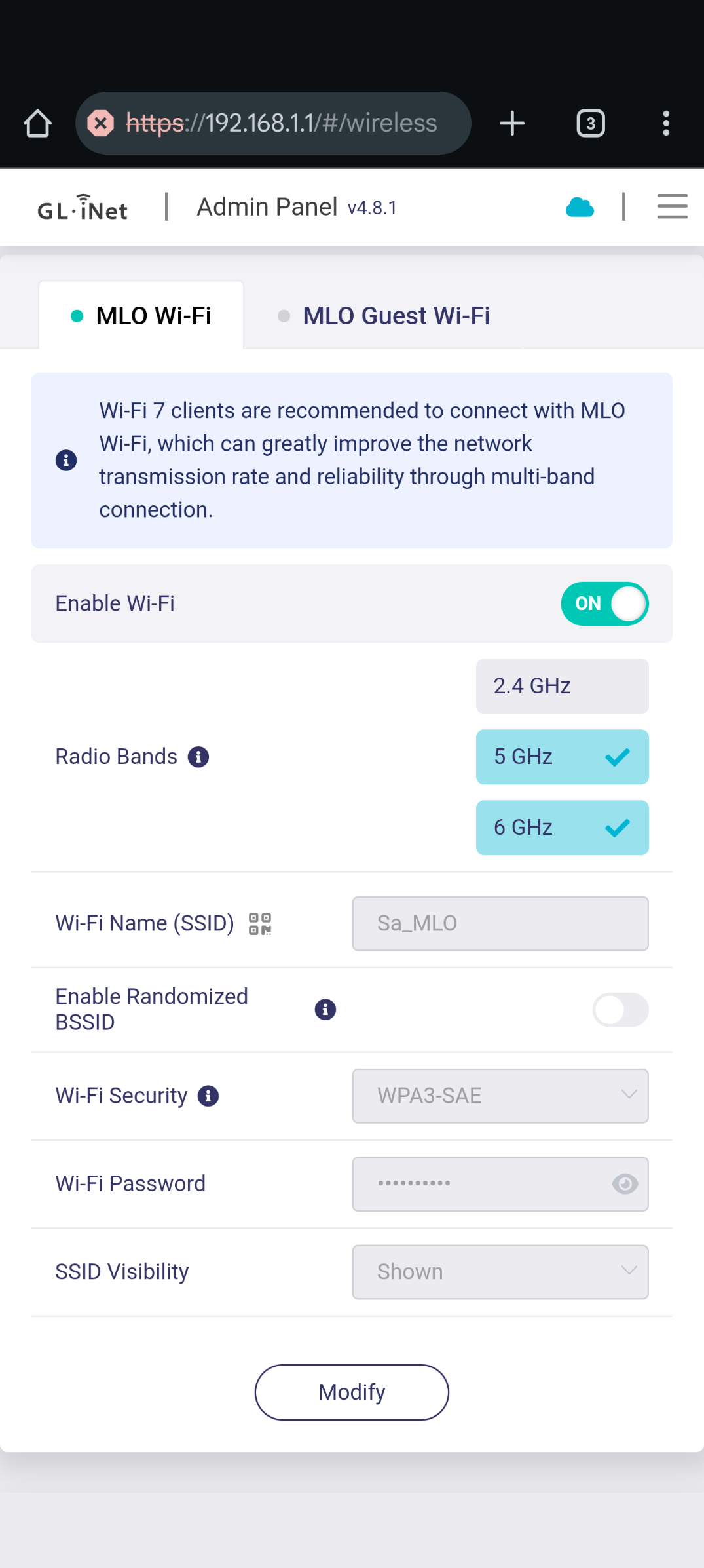The image size is (704, 1568).
Task: Deselect the 6 GHz radio band
Action: coord(562,828)
